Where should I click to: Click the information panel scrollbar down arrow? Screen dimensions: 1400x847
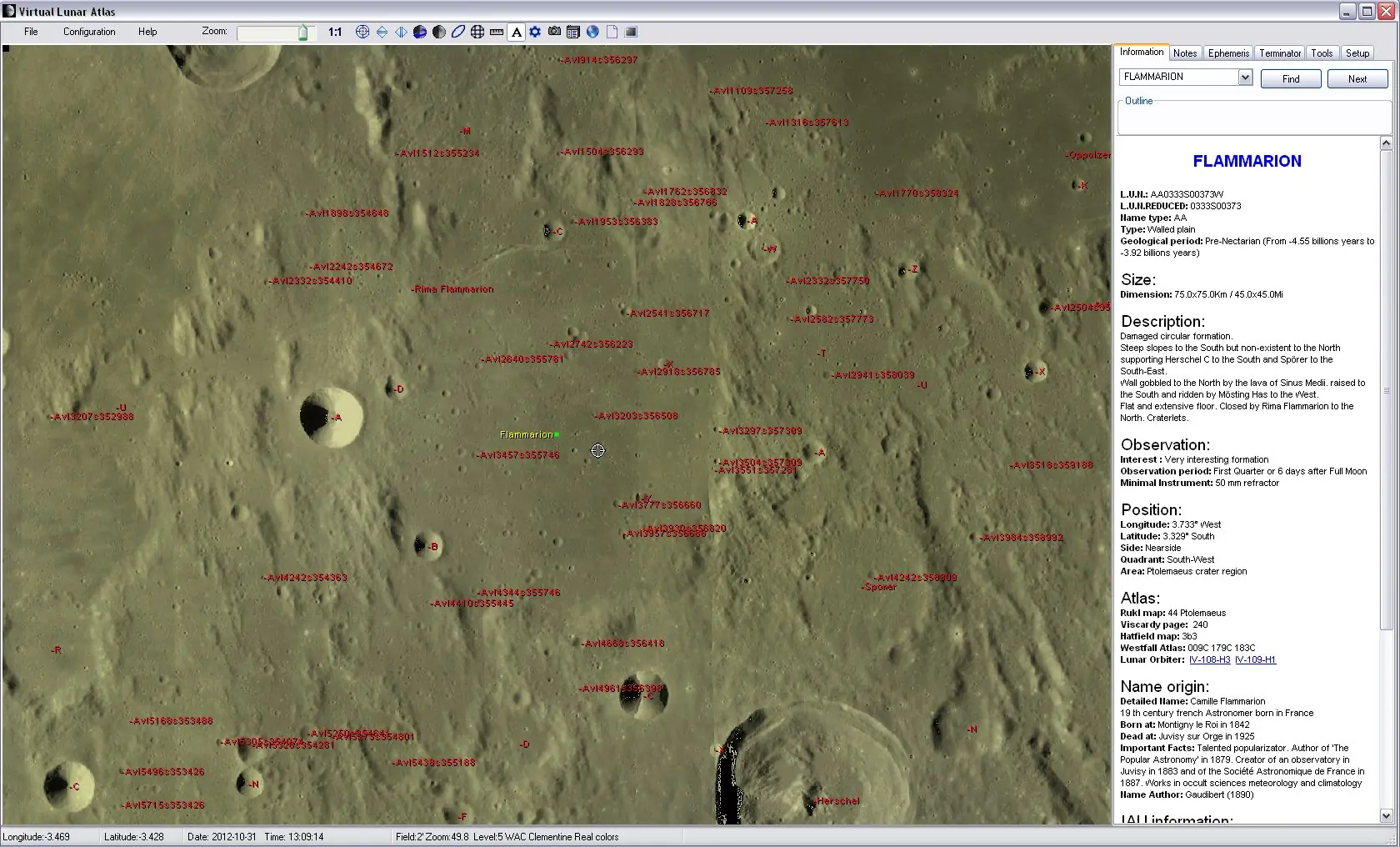point(1386,816)
